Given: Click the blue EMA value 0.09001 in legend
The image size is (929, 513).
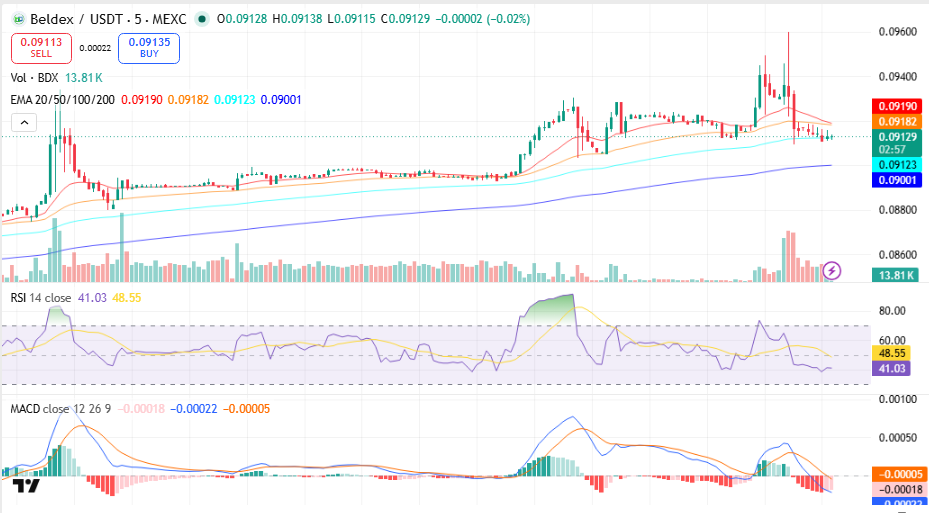Looking at the screenshot, I should coord(281,100).
